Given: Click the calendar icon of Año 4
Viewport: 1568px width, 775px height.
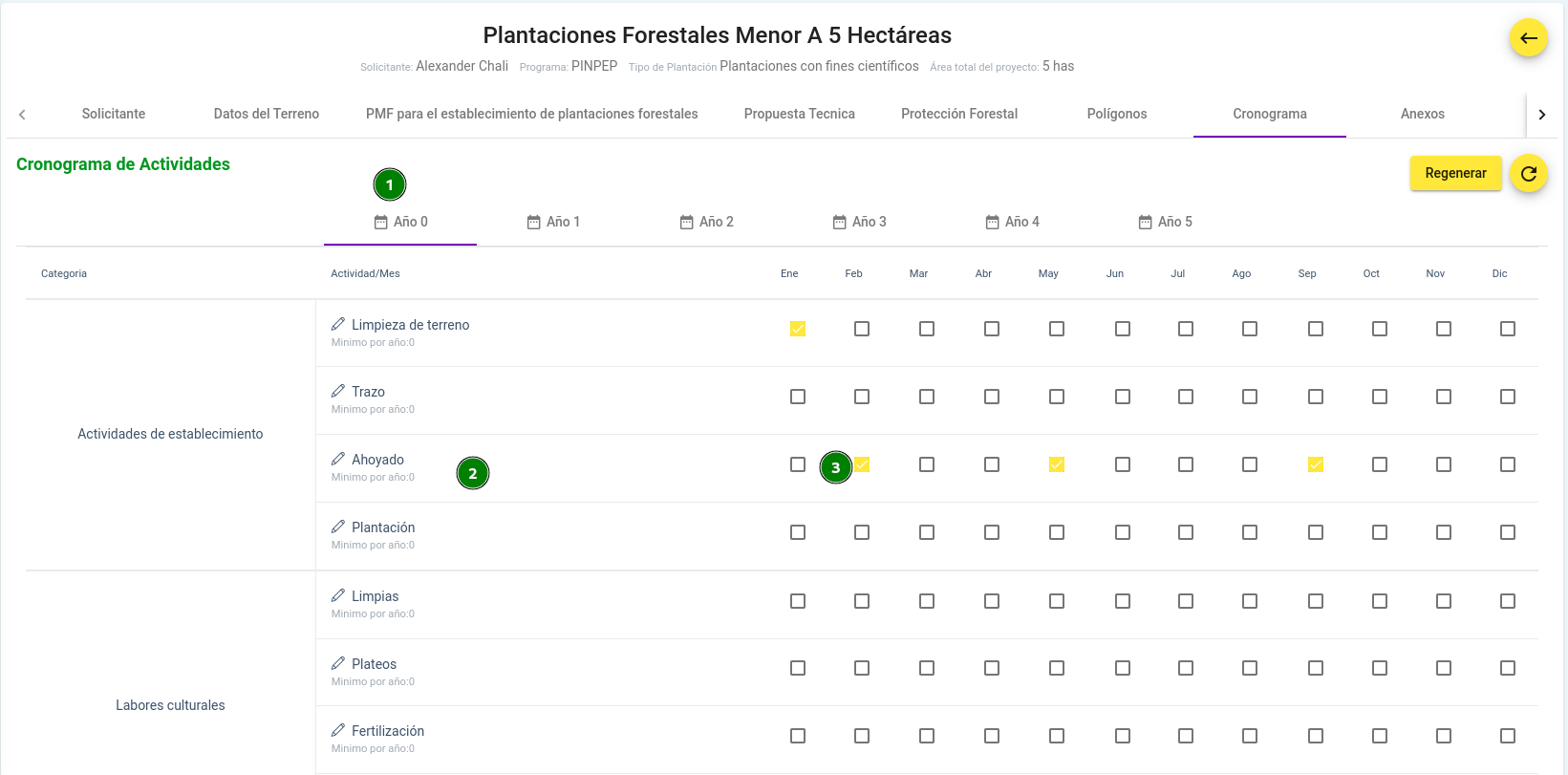Looking at the screenshot, I should coord(992,222).
